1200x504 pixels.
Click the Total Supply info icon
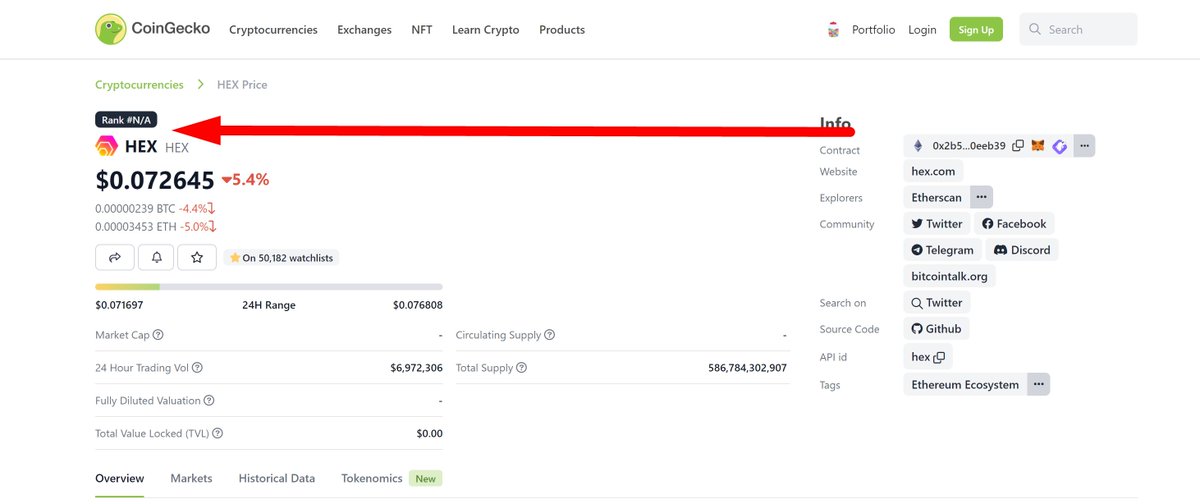[522, 368]
